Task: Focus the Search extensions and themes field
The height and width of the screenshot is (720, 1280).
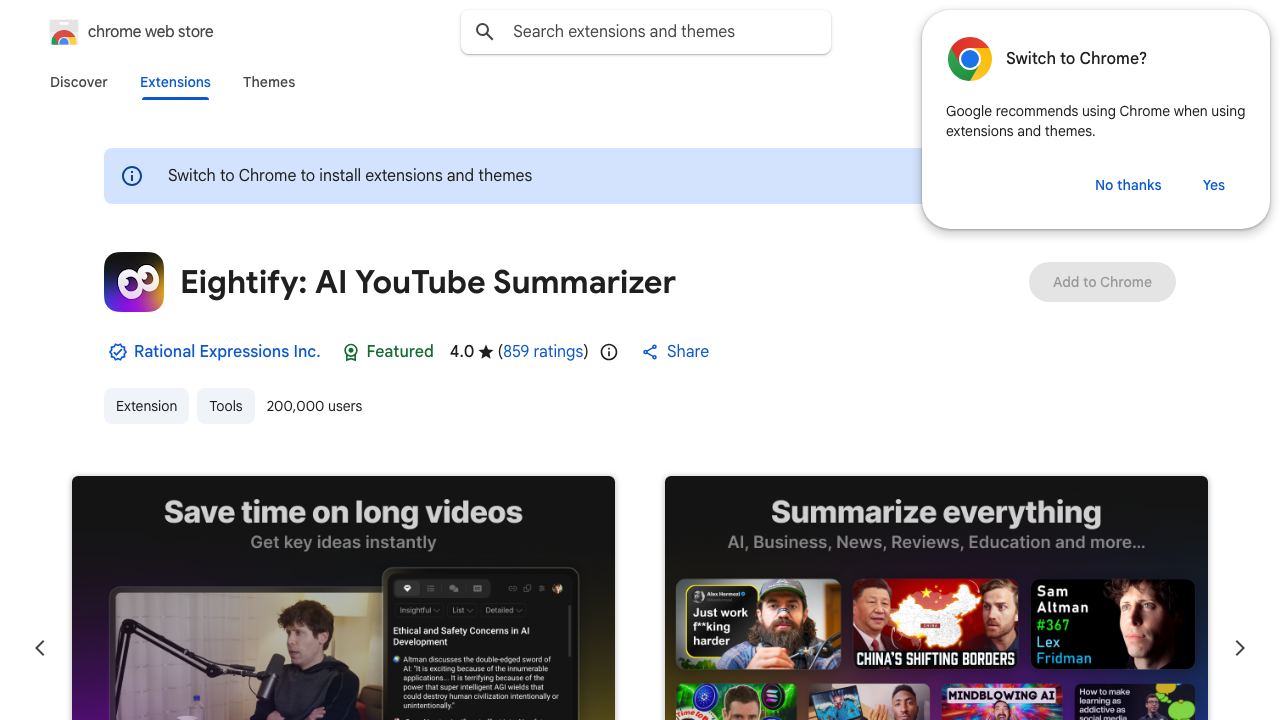Action: [x=646, y=32]
